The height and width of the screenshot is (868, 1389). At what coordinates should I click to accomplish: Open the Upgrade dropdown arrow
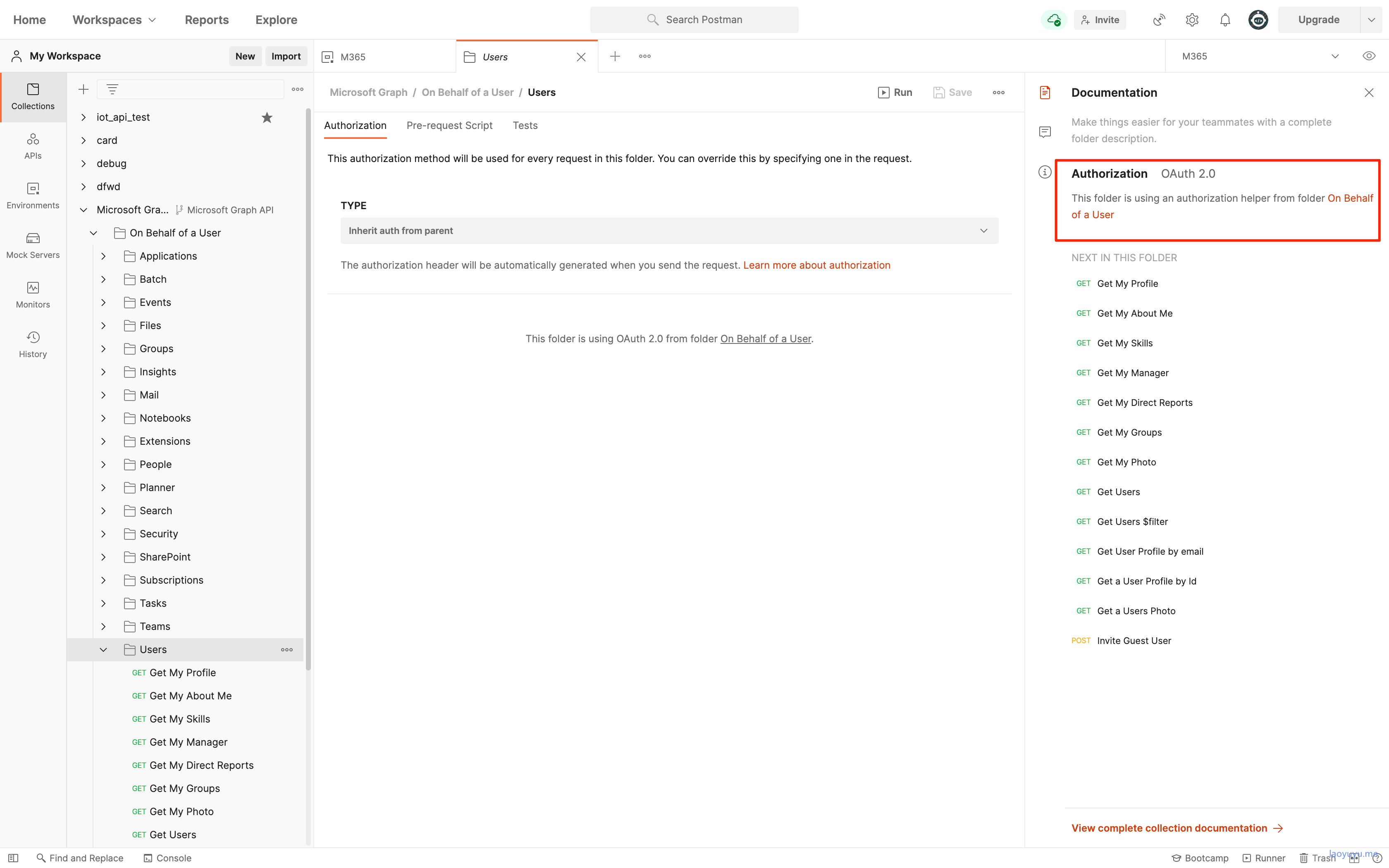pos(1371,19)
